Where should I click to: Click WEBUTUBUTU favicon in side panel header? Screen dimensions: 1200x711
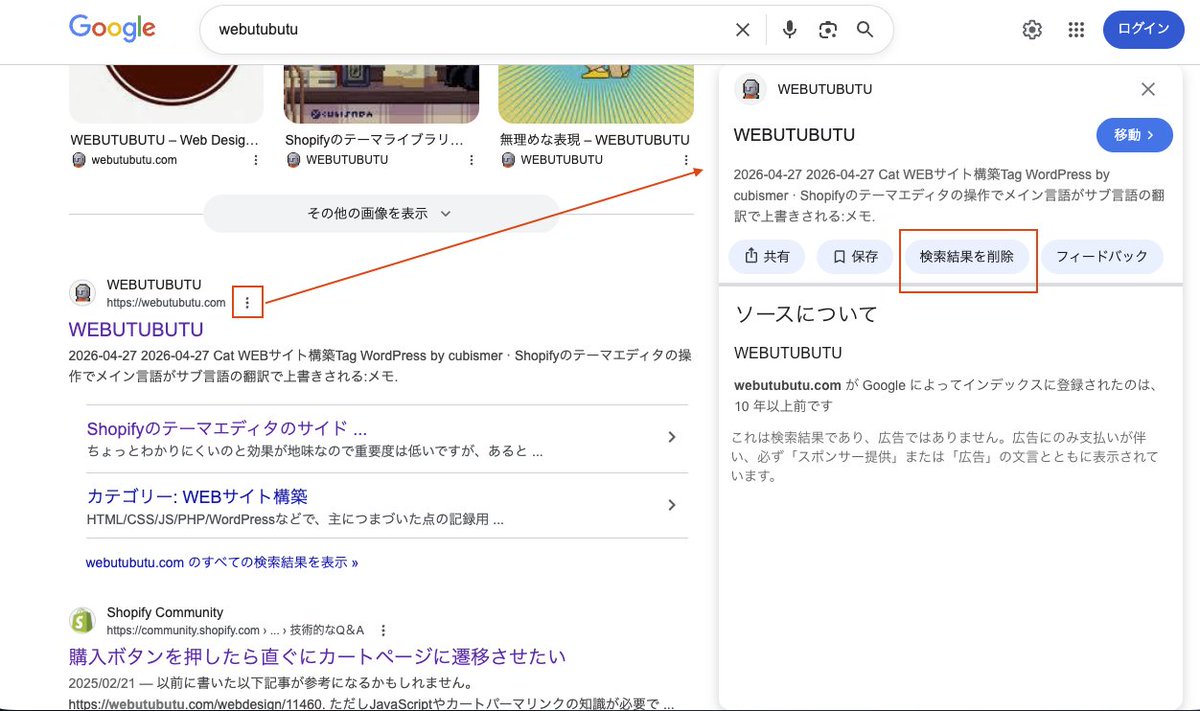pyautogui.click(x=750, y=89)
